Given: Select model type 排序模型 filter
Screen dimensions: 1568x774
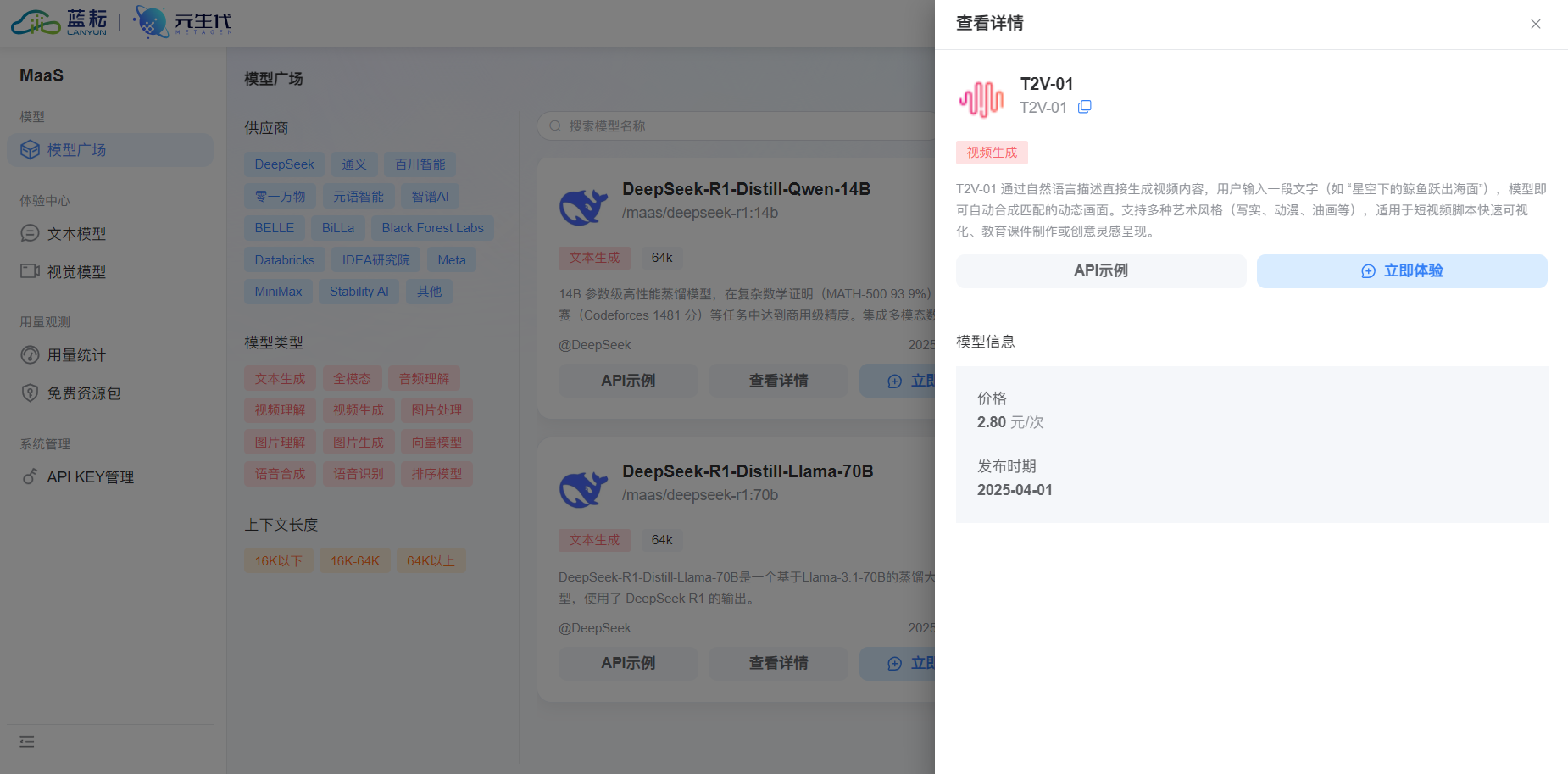Looking at the screenshot, I should [436, 474].
